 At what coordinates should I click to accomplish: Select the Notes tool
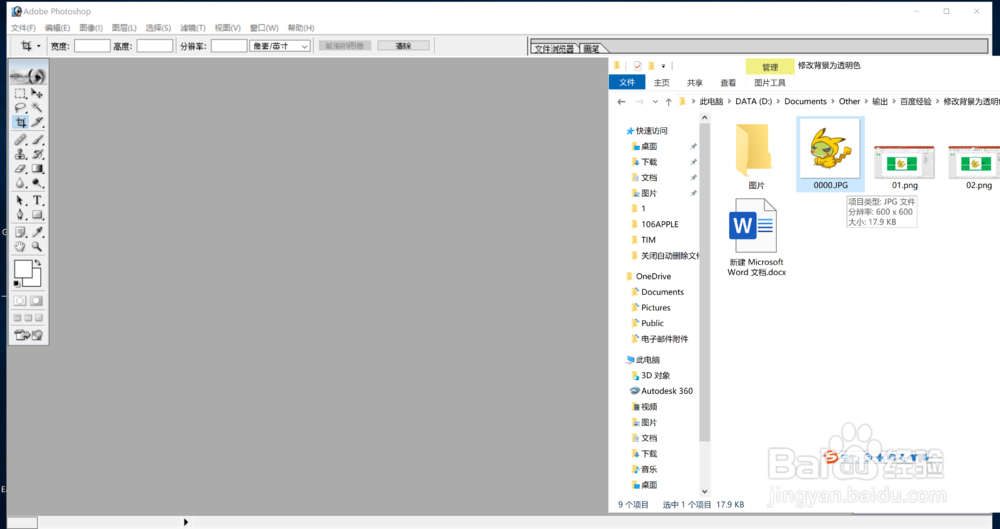tap(20, 232)
